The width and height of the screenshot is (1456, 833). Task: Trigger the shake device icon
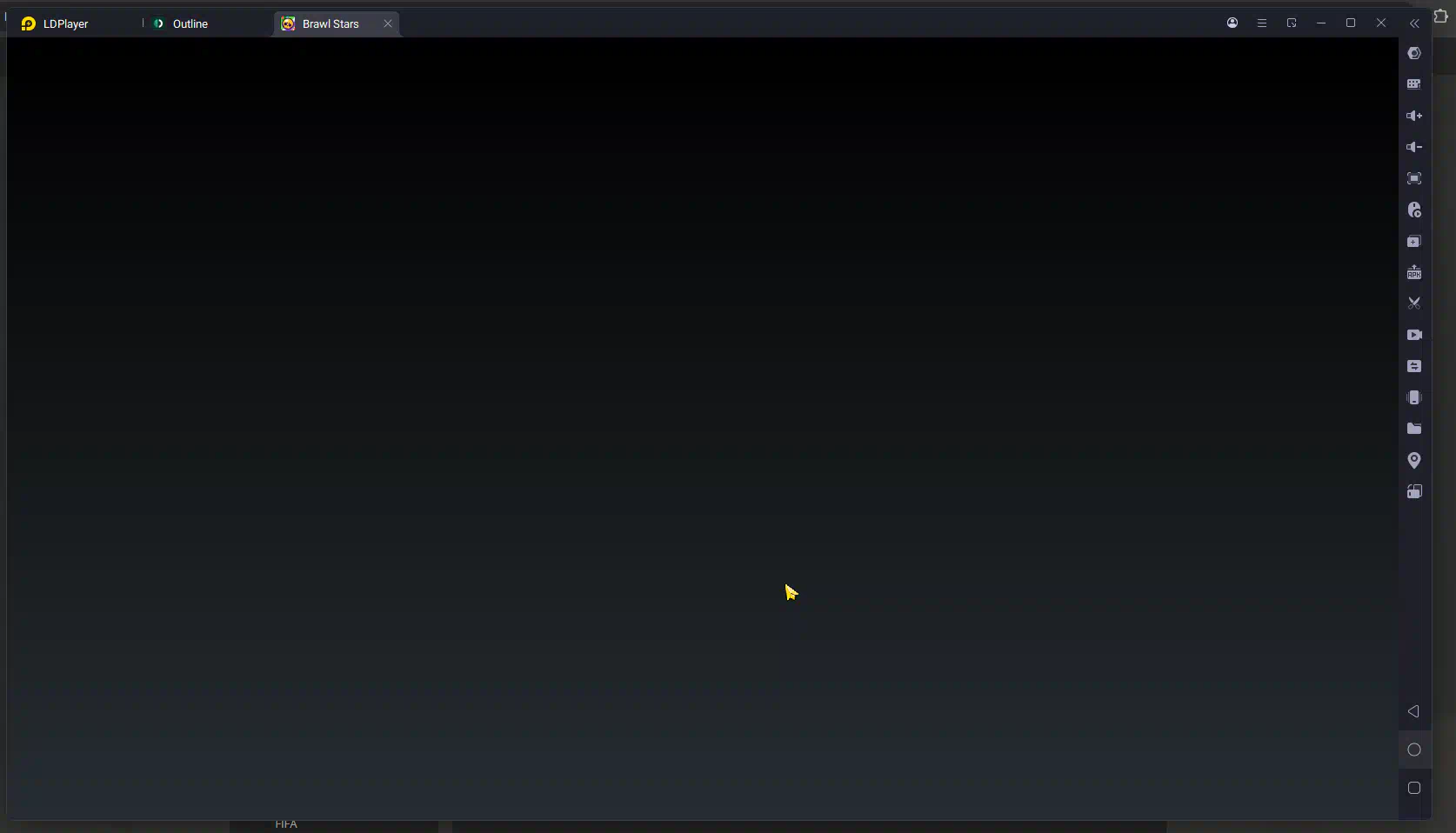1414,397
